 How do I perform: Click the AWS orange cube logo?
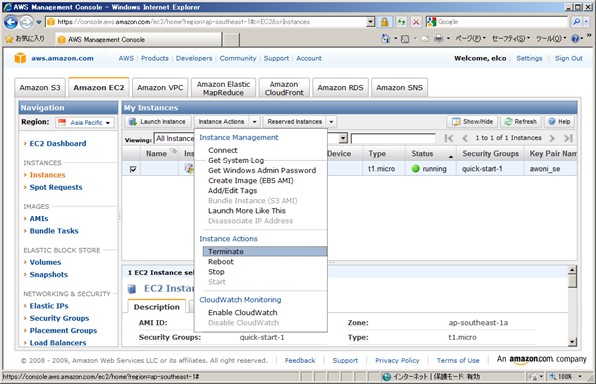pos(20,58)
